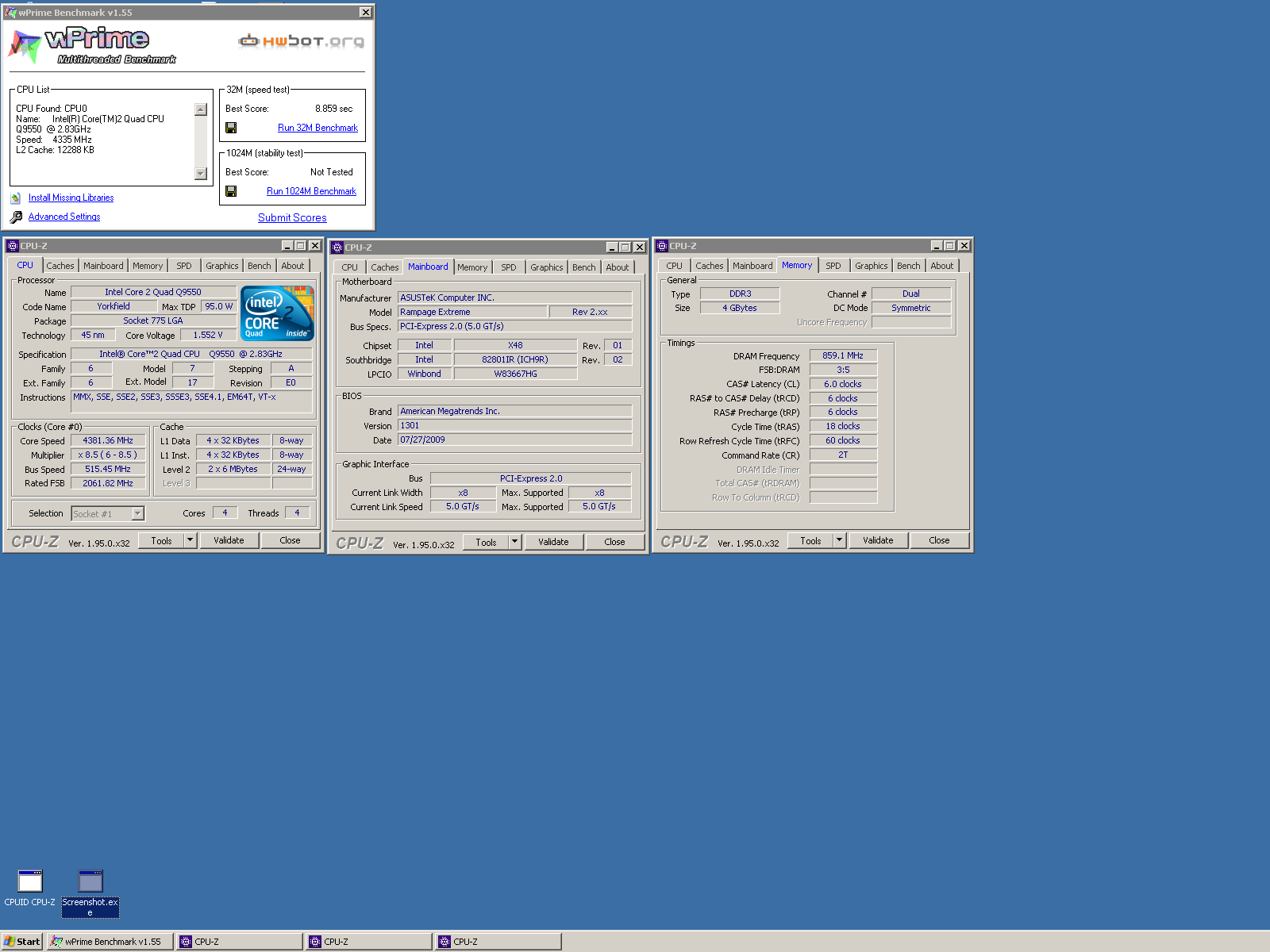Click the Intel Core 2 Quad logo
The height and width of the screenshot is (952, 1270).
277,313
